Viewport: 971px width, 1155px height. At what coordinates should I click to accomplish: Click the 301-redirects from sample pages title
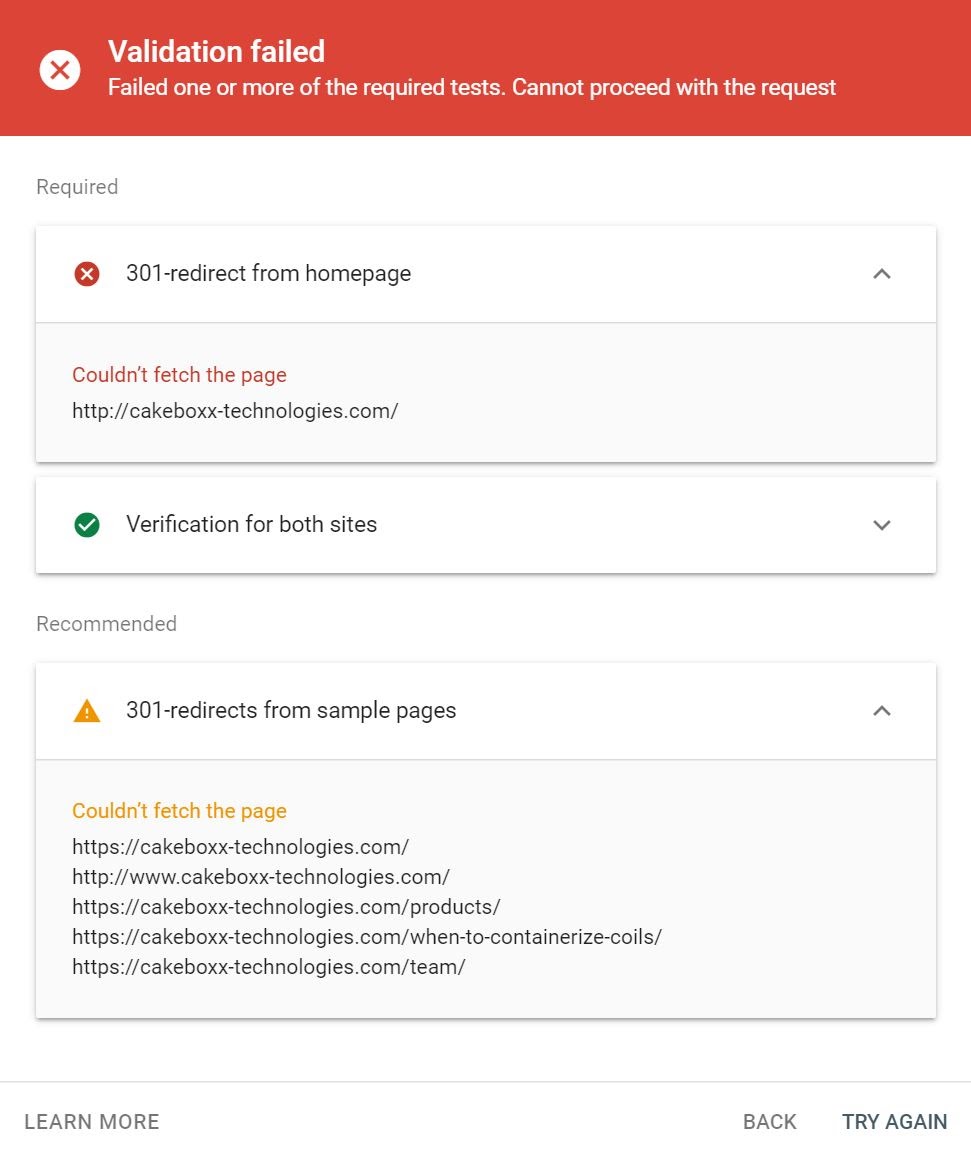click(x=291, y=711)
